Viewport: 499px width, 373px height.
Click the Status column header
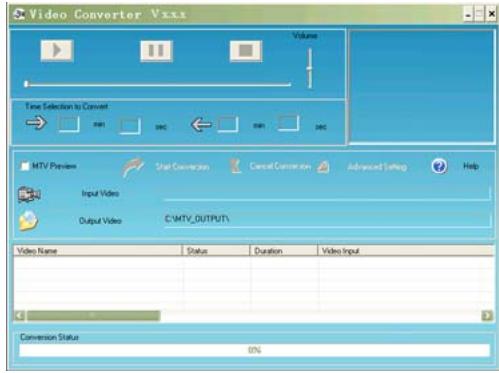(216, 251)
